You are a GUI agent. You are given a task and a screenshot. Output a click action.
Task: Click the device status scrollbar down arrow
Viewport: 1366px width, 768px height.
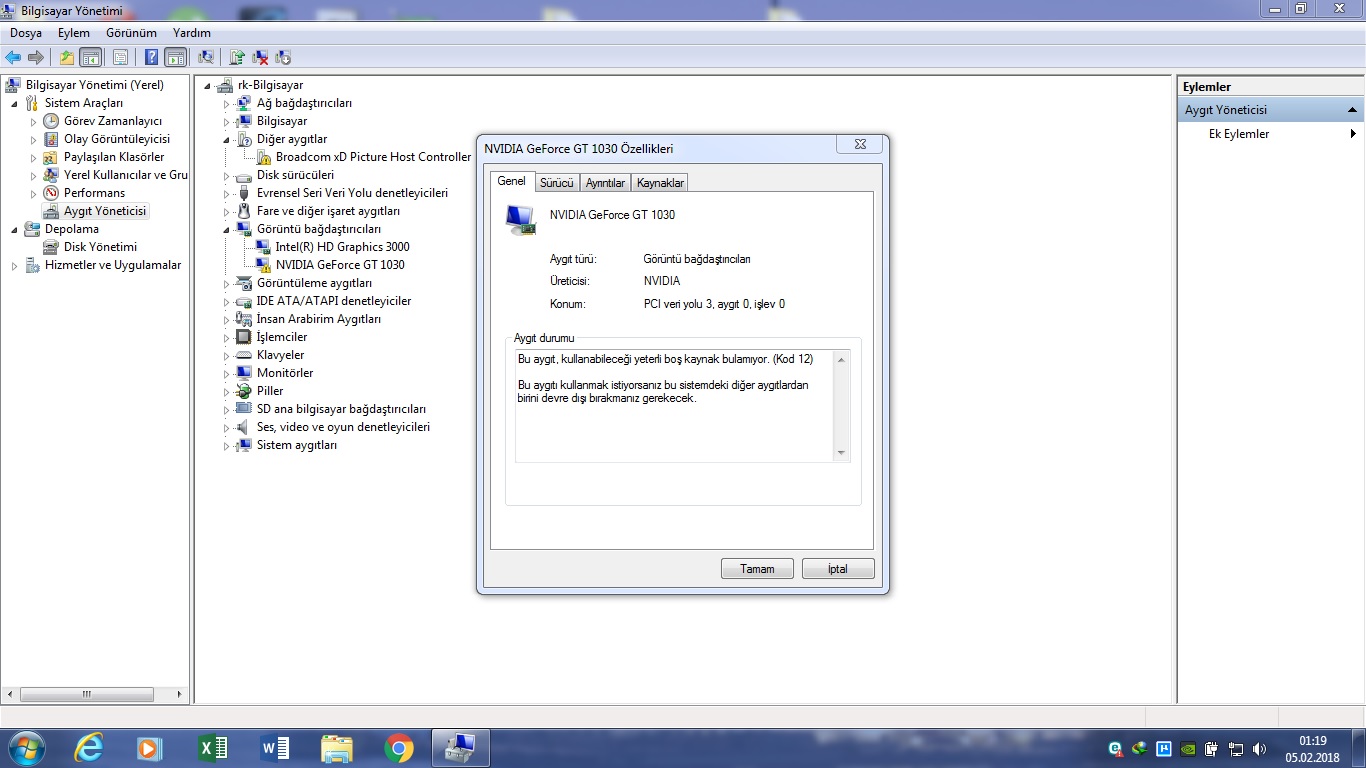click(x=841, y=453)
